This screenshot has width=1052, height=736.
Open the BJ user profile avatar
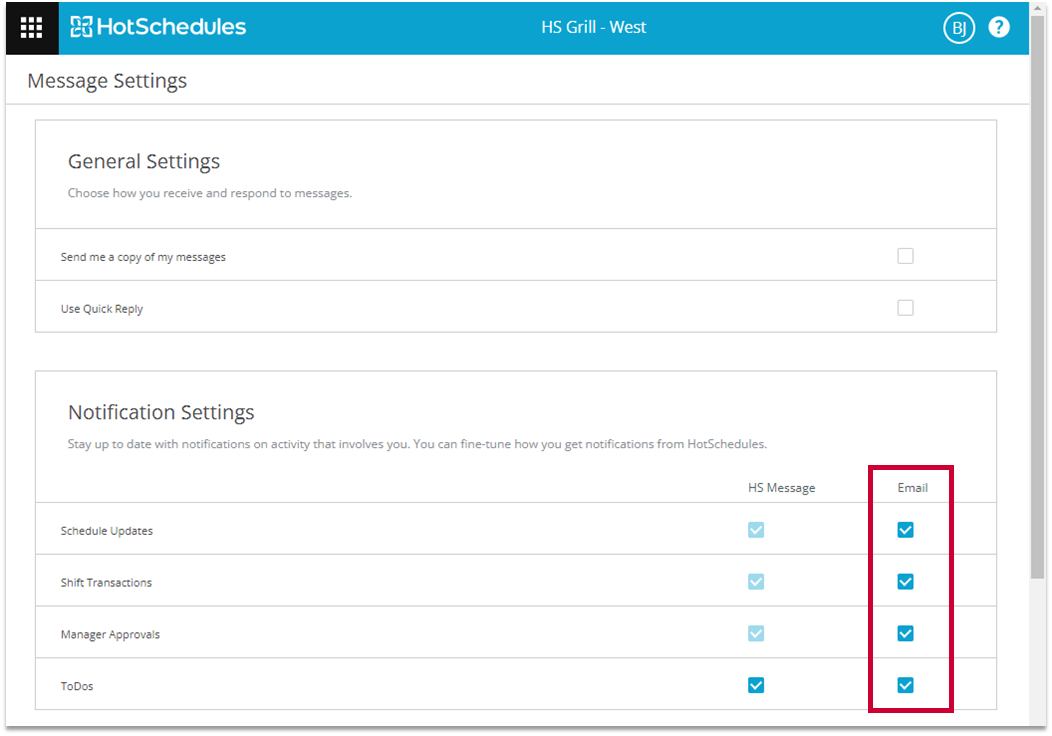[x=959, y=28]
